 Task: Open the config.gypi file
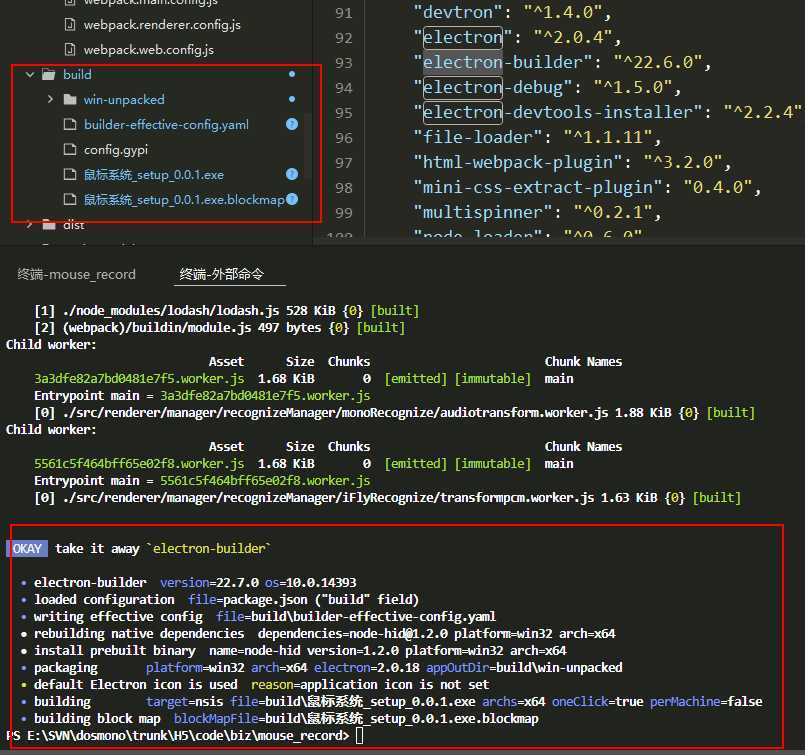[x=116, y=150]
